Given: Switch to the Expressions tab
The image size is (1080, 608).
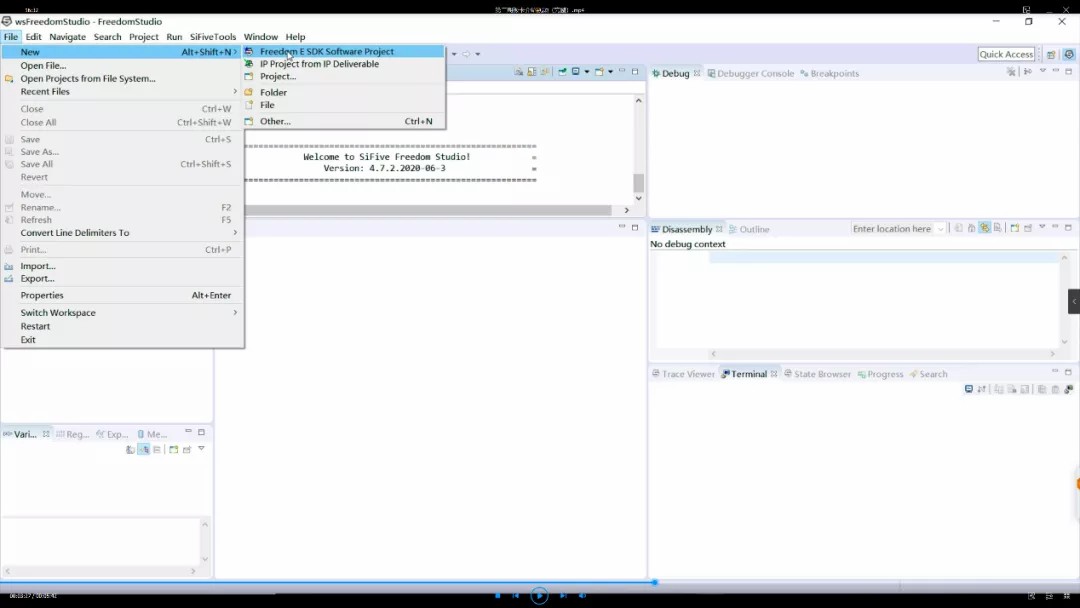Looking at the screenshot, I should (112, 434).
